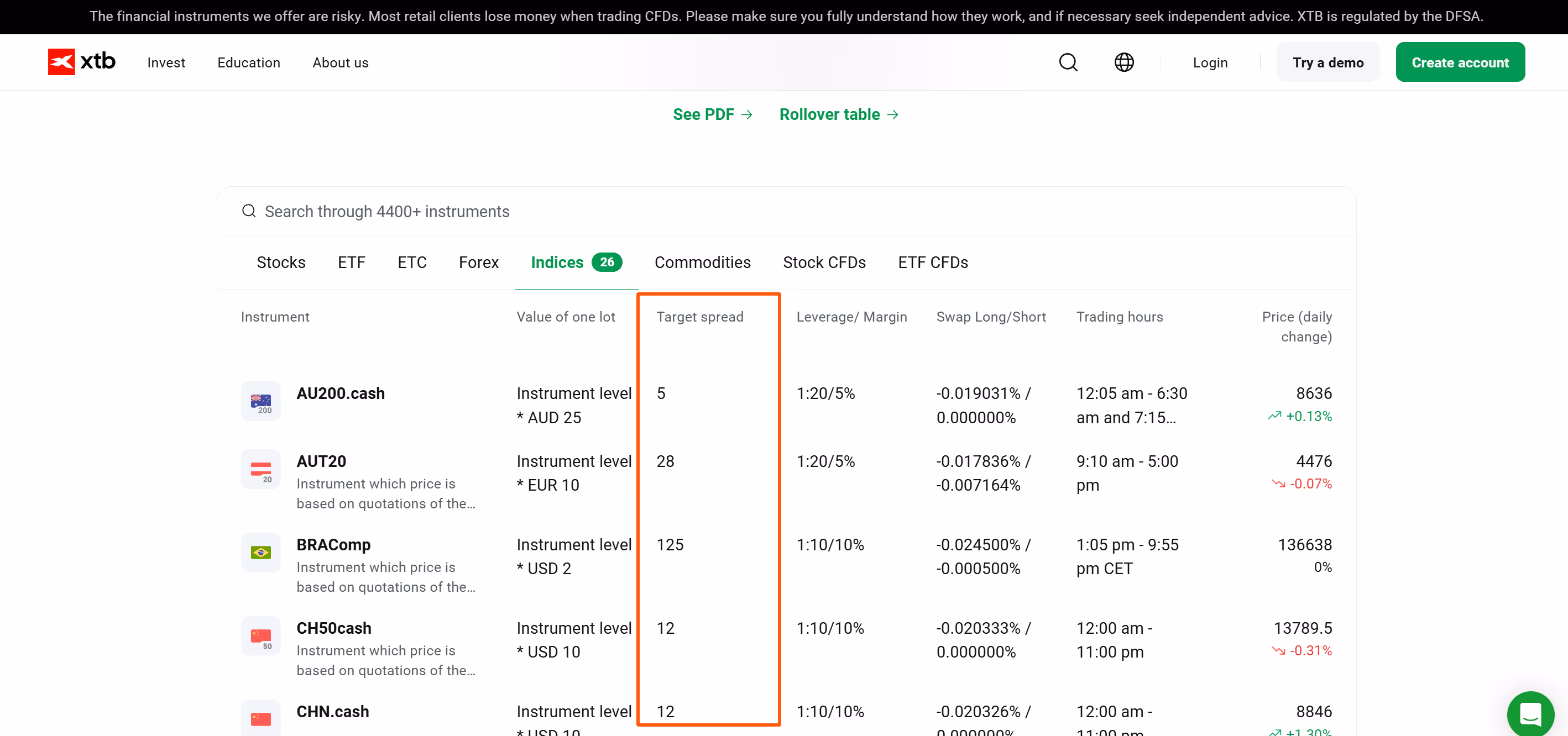
Task: Click the AUT20 Austrian flag icon
Action: click(260, 470)
